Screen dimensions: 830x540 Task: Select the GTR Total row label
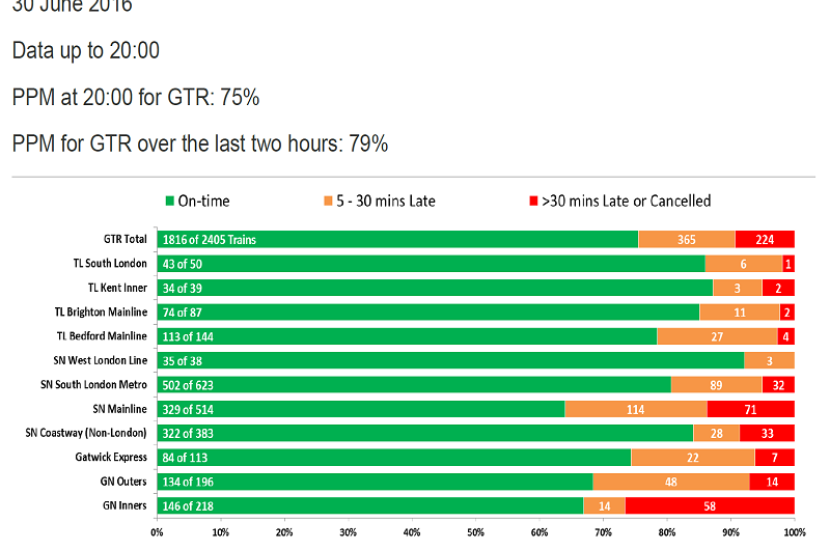pyautogui.click(x=125, y=239)
